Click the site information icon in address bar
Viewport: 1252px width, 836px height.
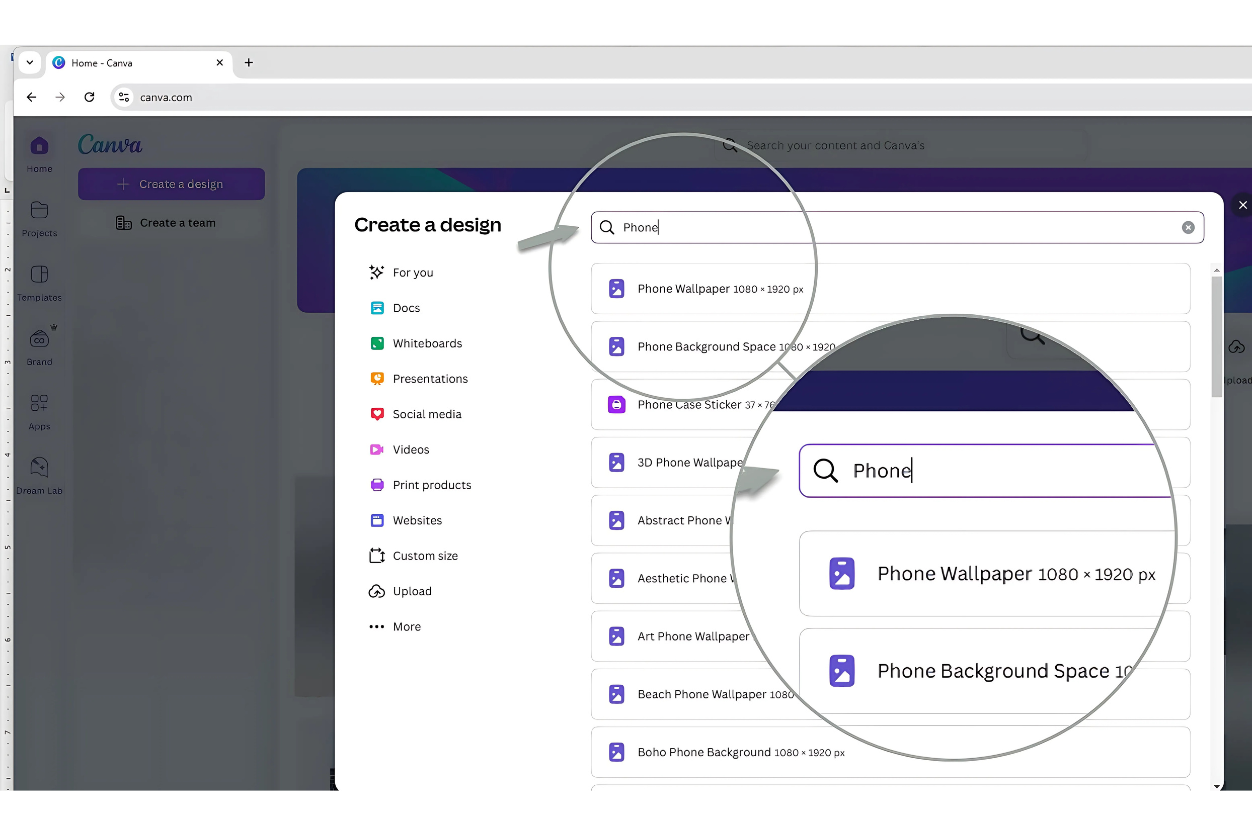tap(124, 97)
